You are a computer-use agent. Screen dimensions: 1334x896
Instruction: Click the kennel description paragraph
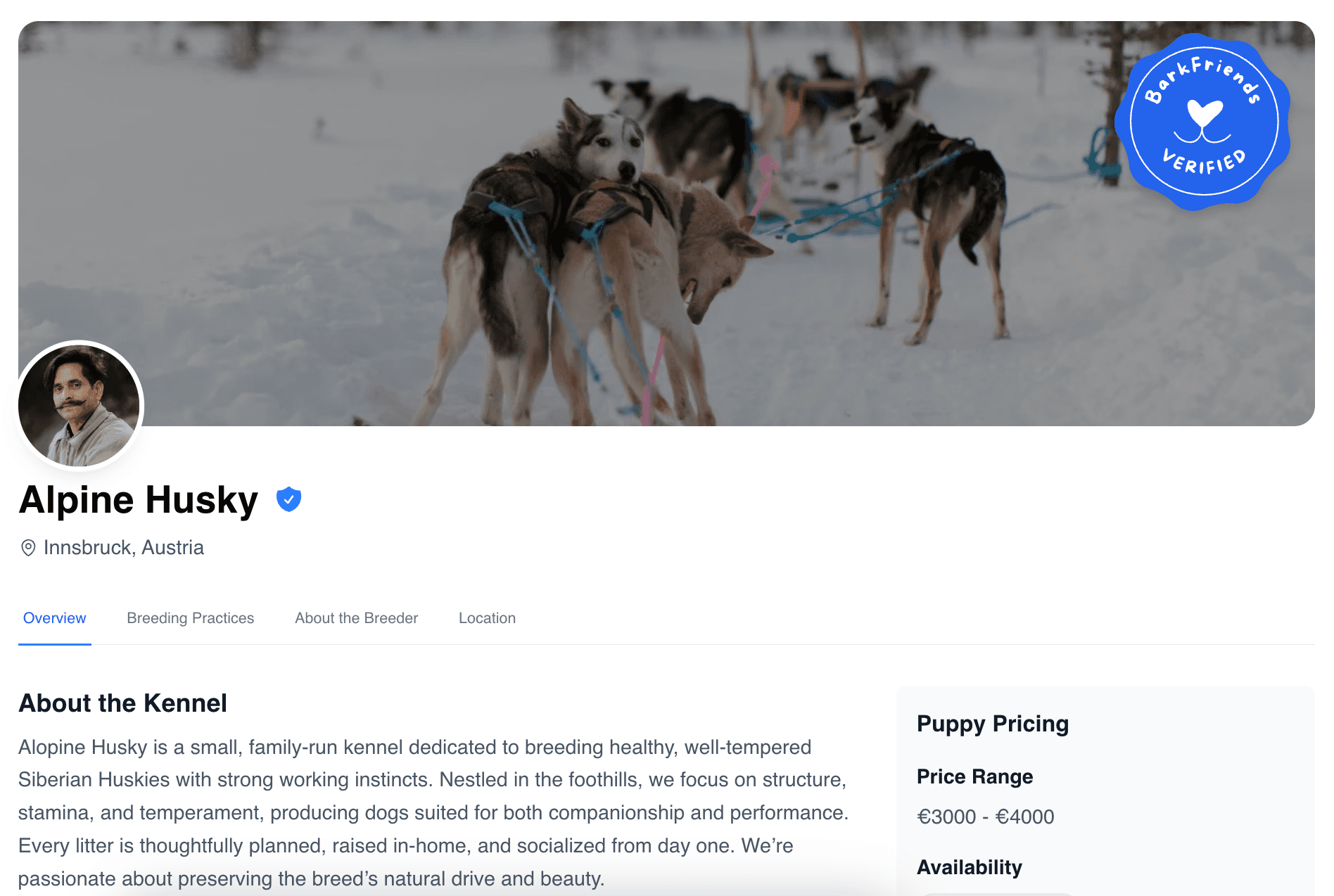tap(434, 813)
